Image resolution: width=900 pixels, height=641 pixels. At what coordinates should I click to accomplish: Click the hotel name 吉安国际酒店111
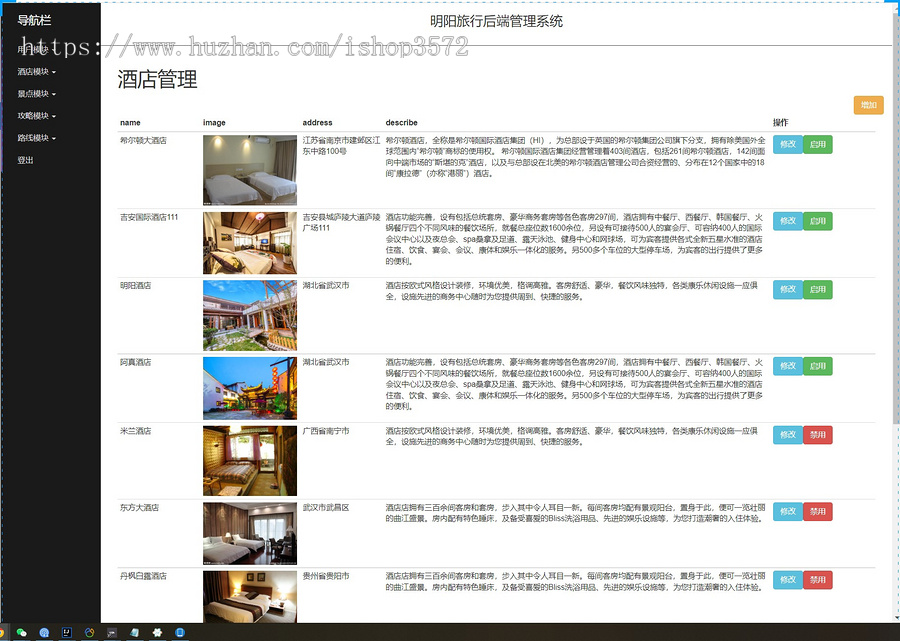[149, 217]
